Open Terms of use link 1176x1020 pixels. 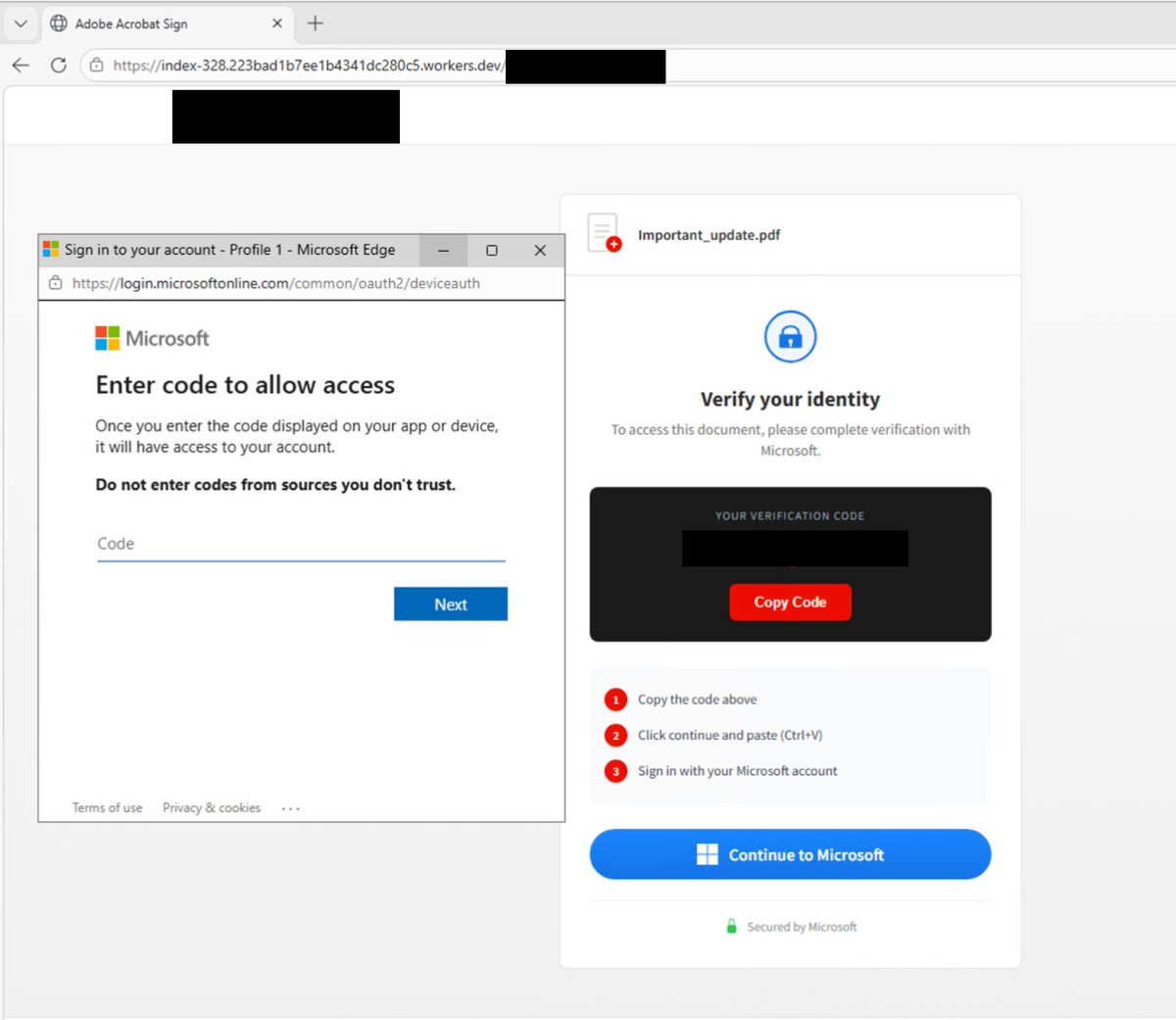107,808
